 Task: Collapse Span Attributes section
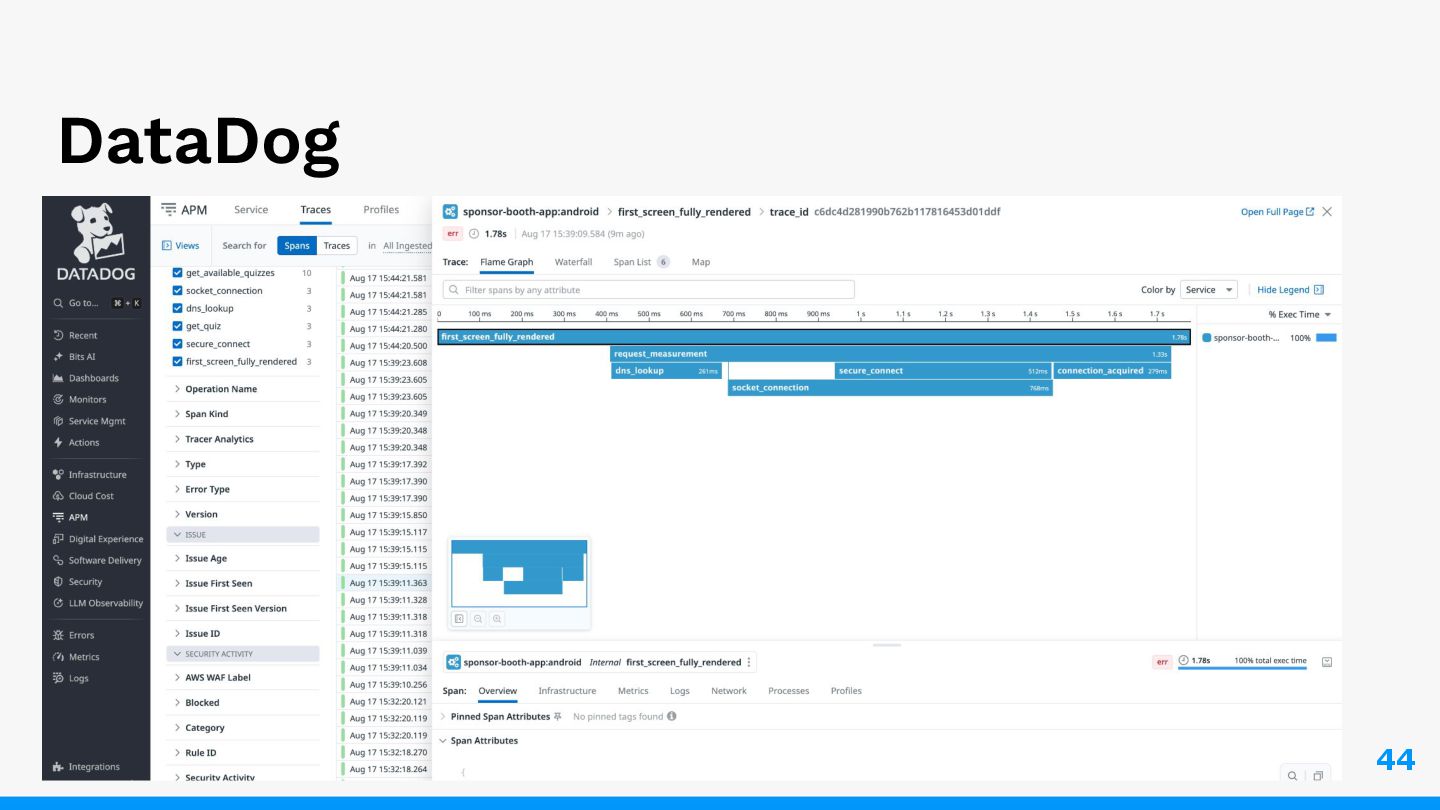coord(479,741)
